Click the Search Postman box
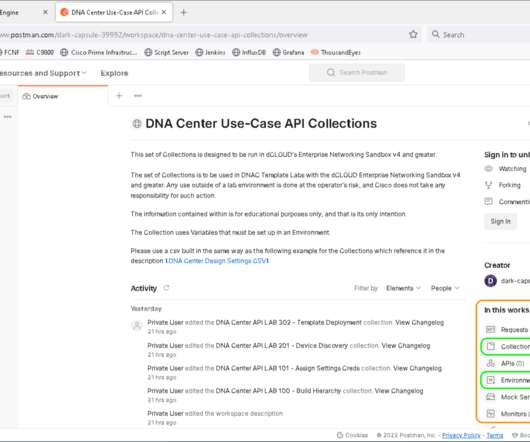 pyautogui.click(x=357, y=72)
